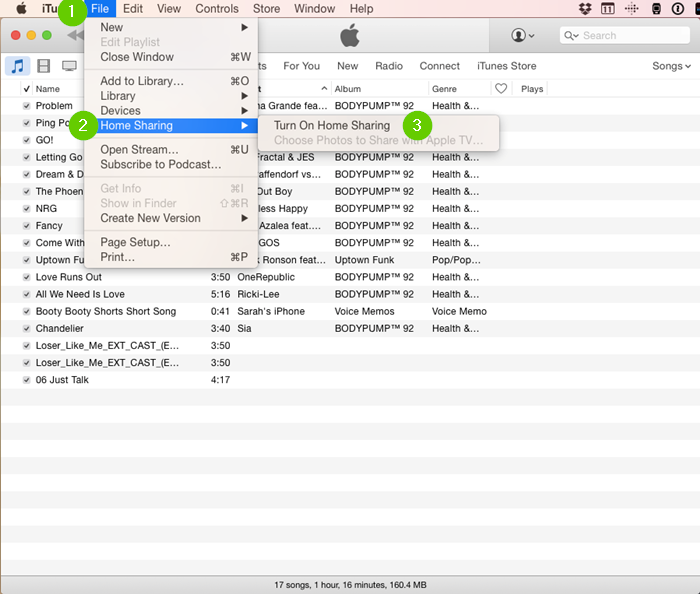This screenshot has height=594, width=700.
Task: Click the 1Password menu bar icon
Action: click(678, 8)
